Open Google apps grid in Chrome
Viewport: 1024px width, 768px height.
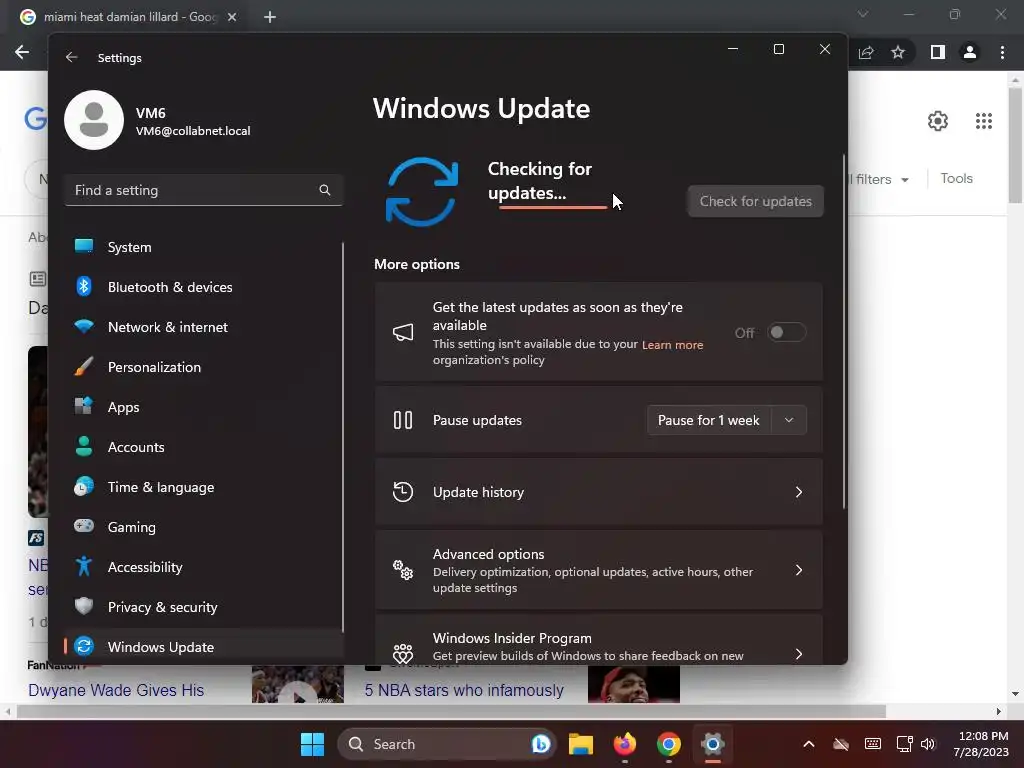984,121
